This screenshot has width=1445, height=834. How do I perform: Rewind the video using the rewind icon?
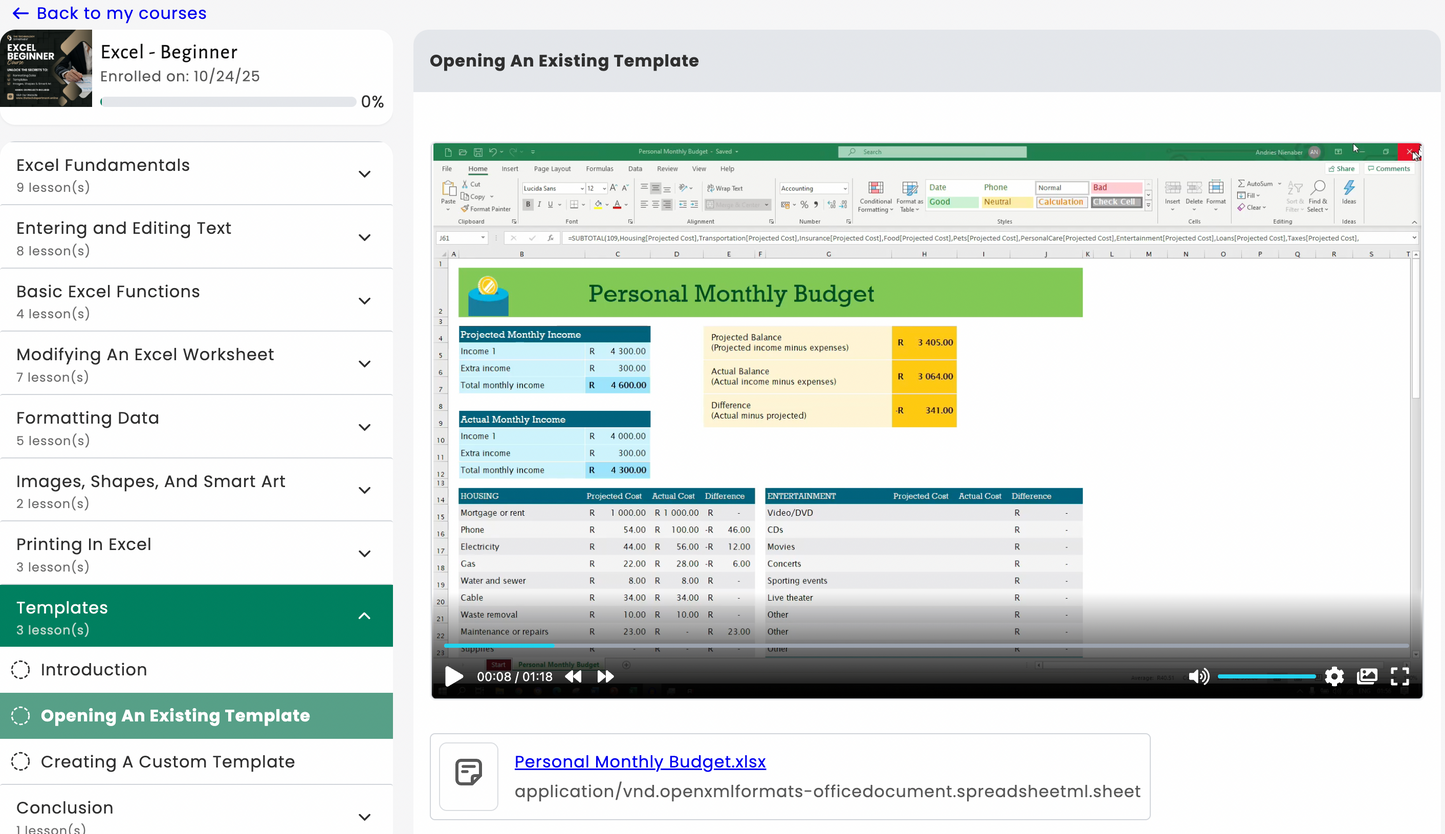click(x=573, y=676)
